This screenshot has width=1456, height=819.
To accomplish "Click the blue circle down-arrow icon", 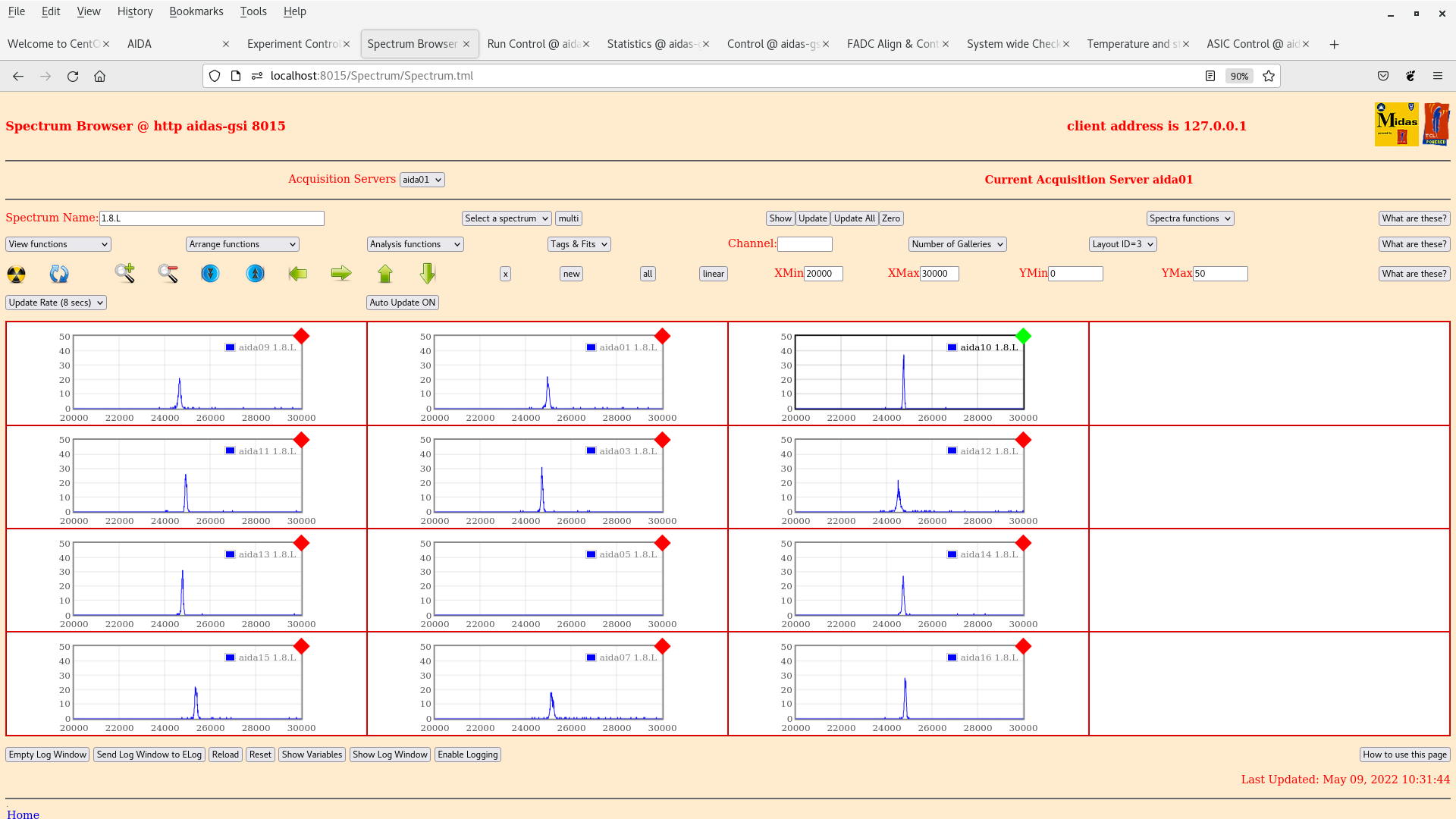I will [x=210, y=273].
